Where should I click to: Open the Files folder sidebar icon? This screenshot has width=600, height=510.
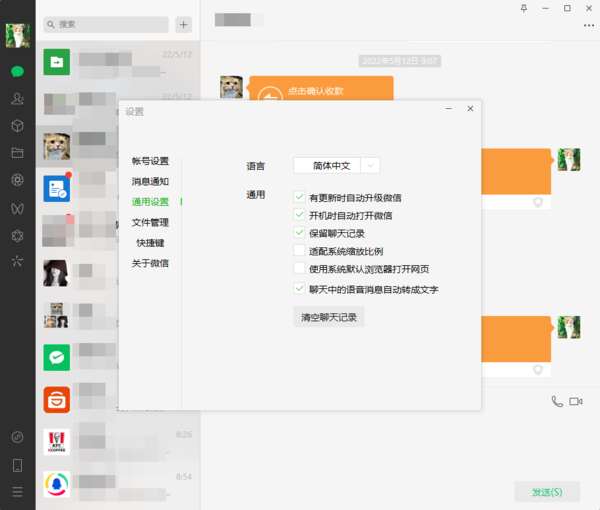pyautogui.click(x=17, y=153)
